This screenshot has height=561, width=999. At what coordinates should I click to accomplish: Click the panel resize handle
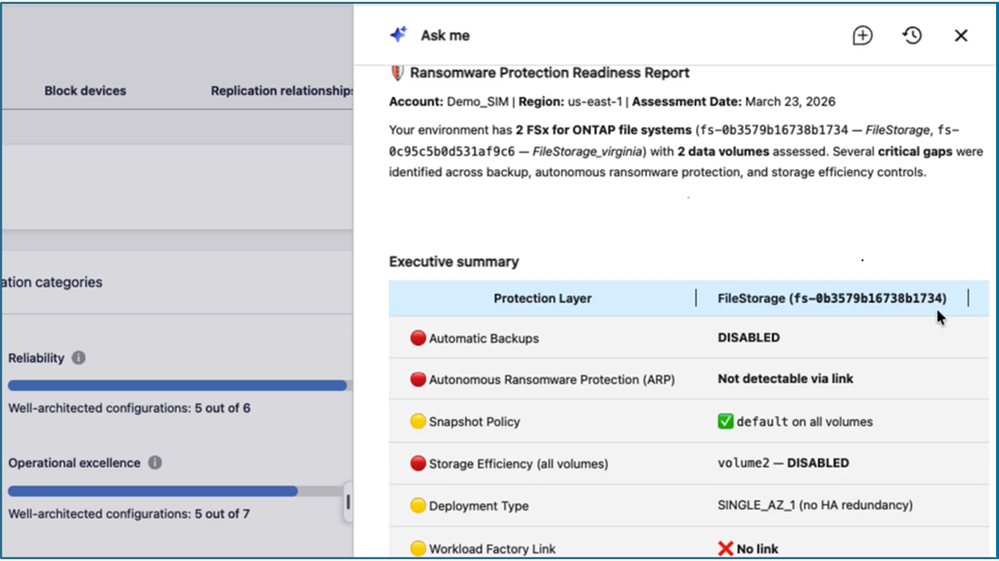pyautogui.click(x=348, y=502)
